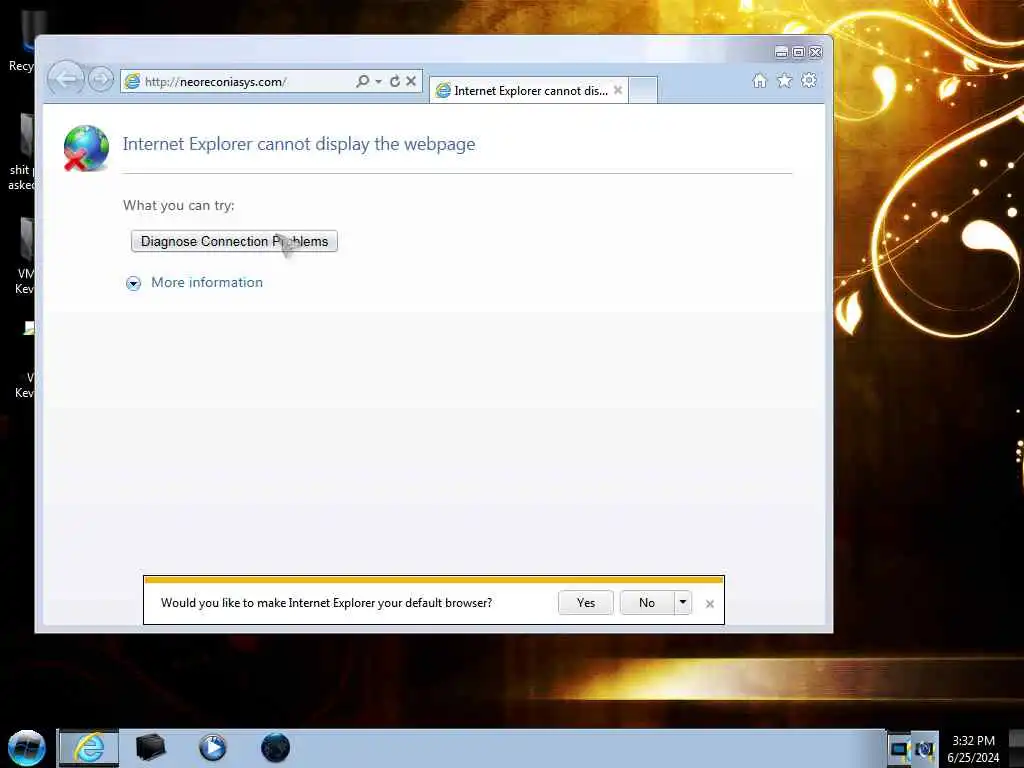
Task: Go back with the browser Back arrow
Action: click(66, 80)
